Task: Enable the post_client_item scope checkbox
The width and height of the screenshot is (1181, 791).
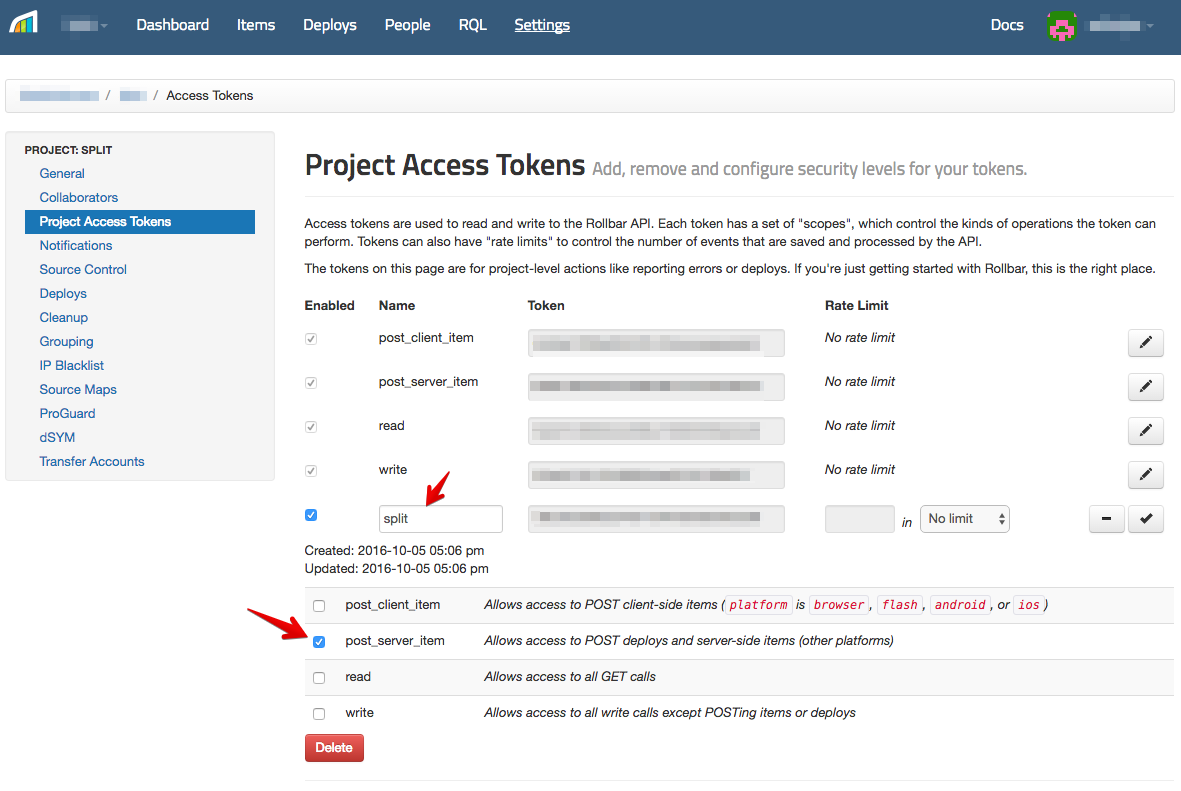Action: [319, 606]
